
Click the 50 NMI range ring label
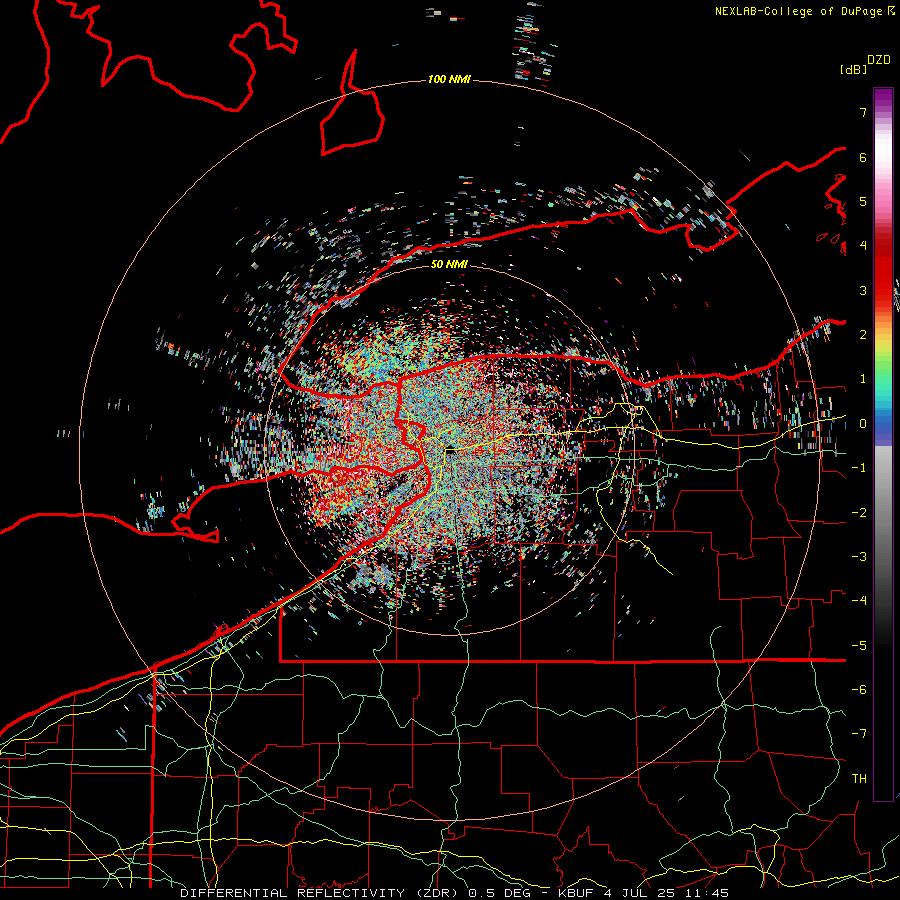(449, 264)
